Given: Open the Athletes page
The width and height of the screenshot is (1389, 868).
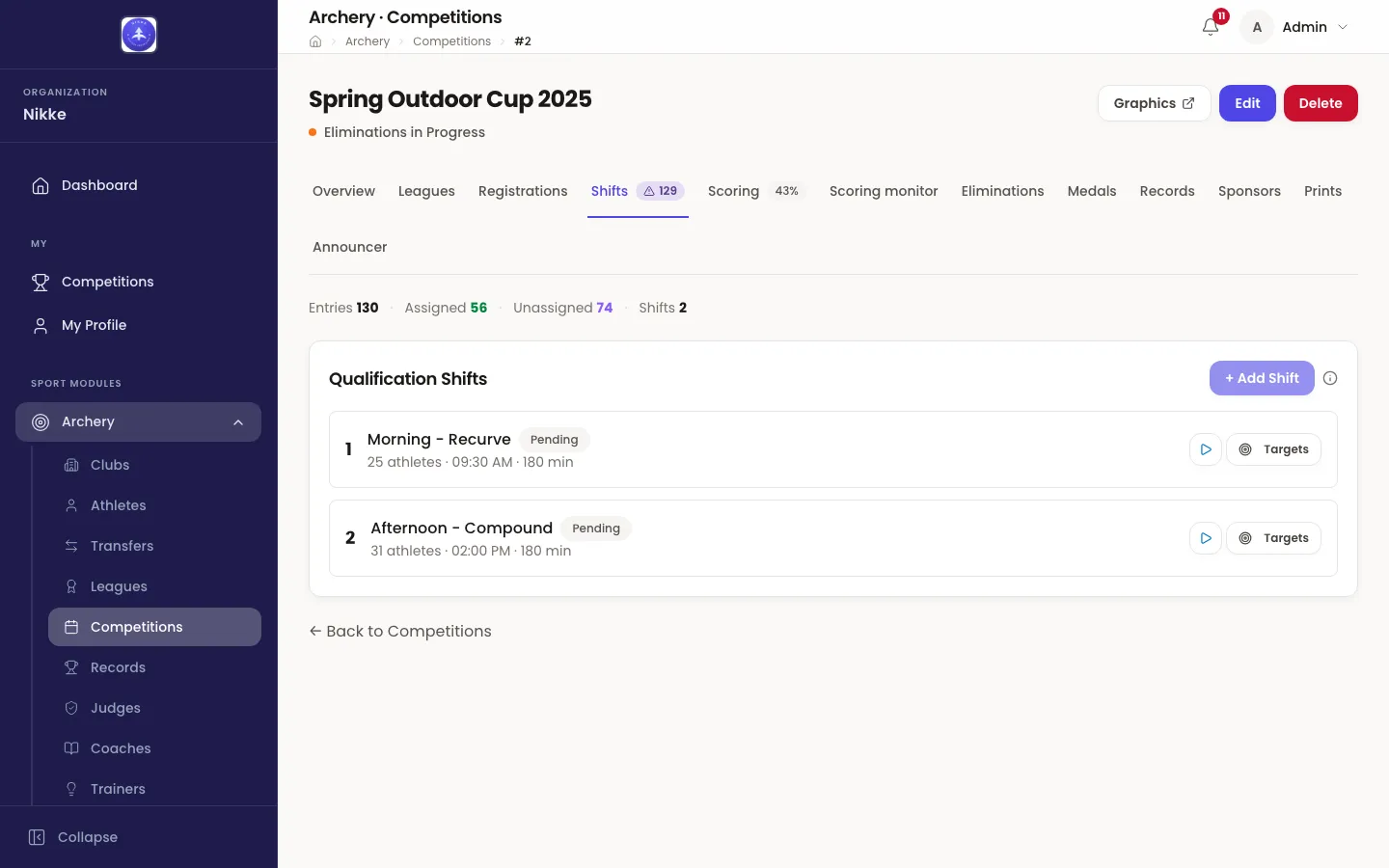Looking at the screenshot, I should pos(154,505).
